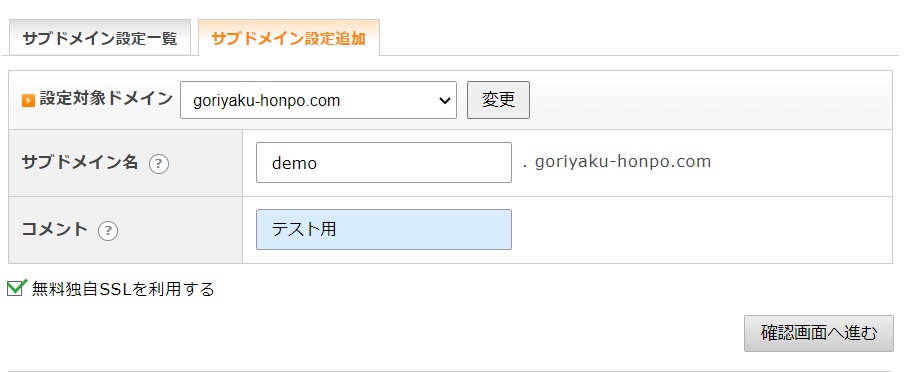The image size is (916, 372).
Task: Click the コメント row label
Action: click(54, 229)
